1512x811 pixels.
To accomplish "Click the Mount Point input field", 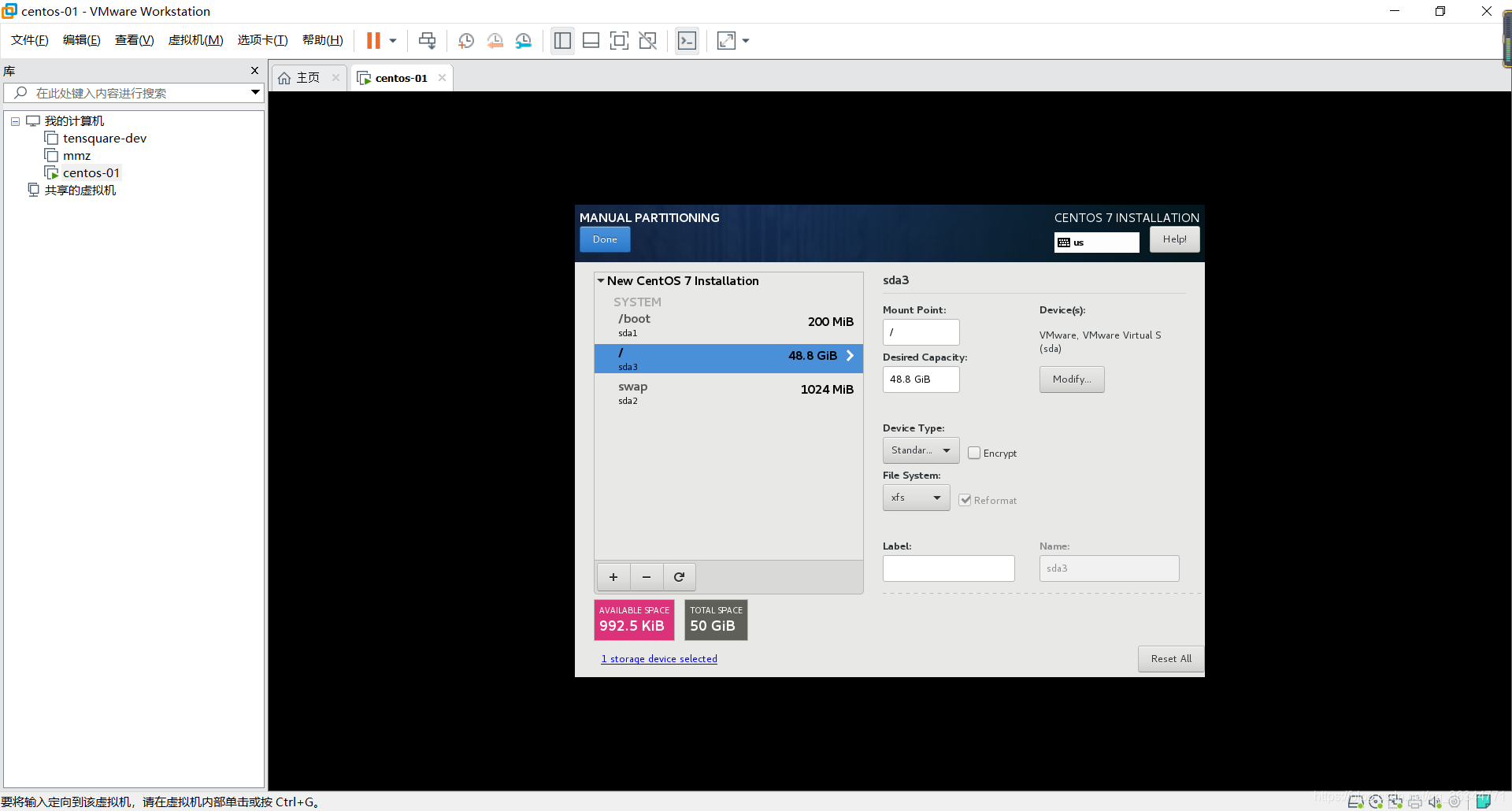I will tap(921, 332).
